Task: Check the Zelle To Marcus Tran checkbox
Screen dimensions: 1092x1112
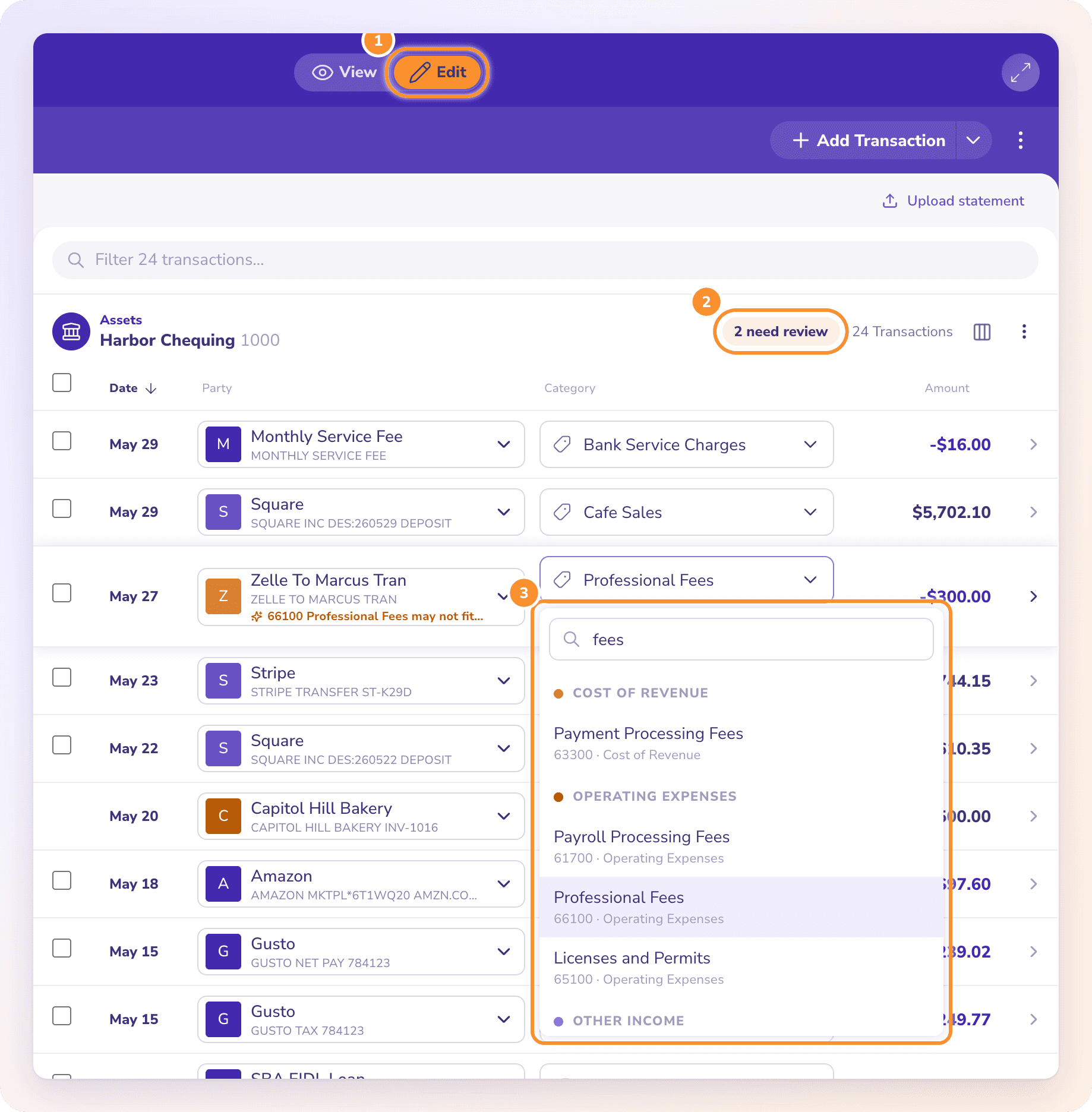Action: (62, 593)
